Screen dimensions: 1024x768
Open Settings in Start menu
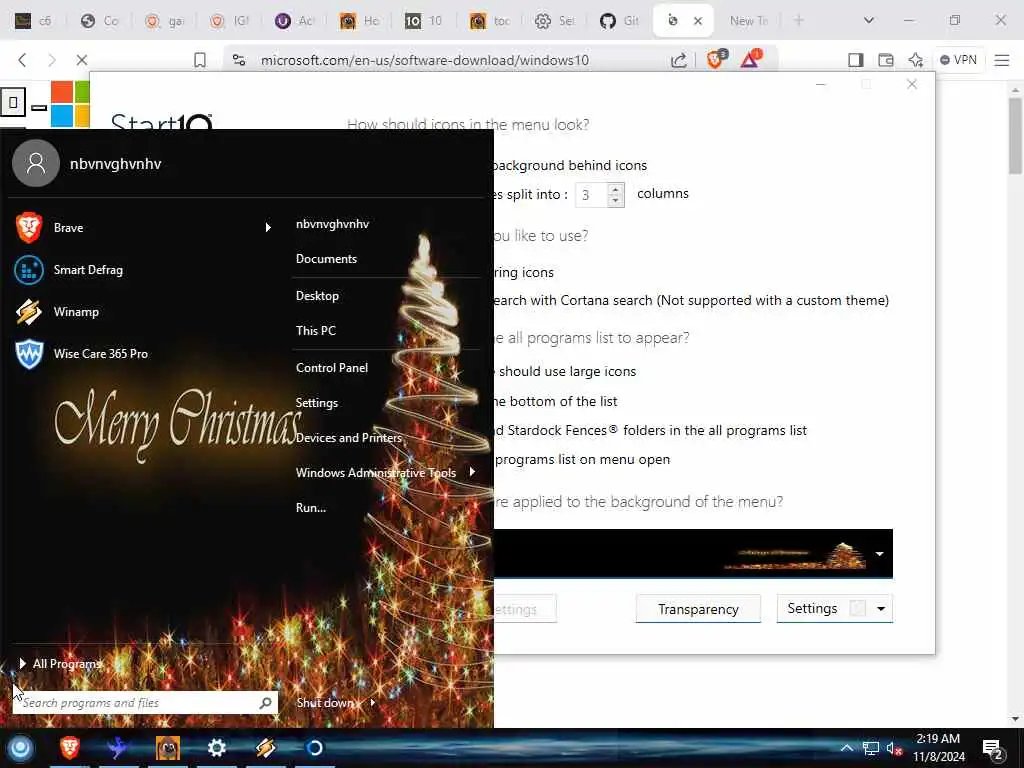(x=317, y=403)
